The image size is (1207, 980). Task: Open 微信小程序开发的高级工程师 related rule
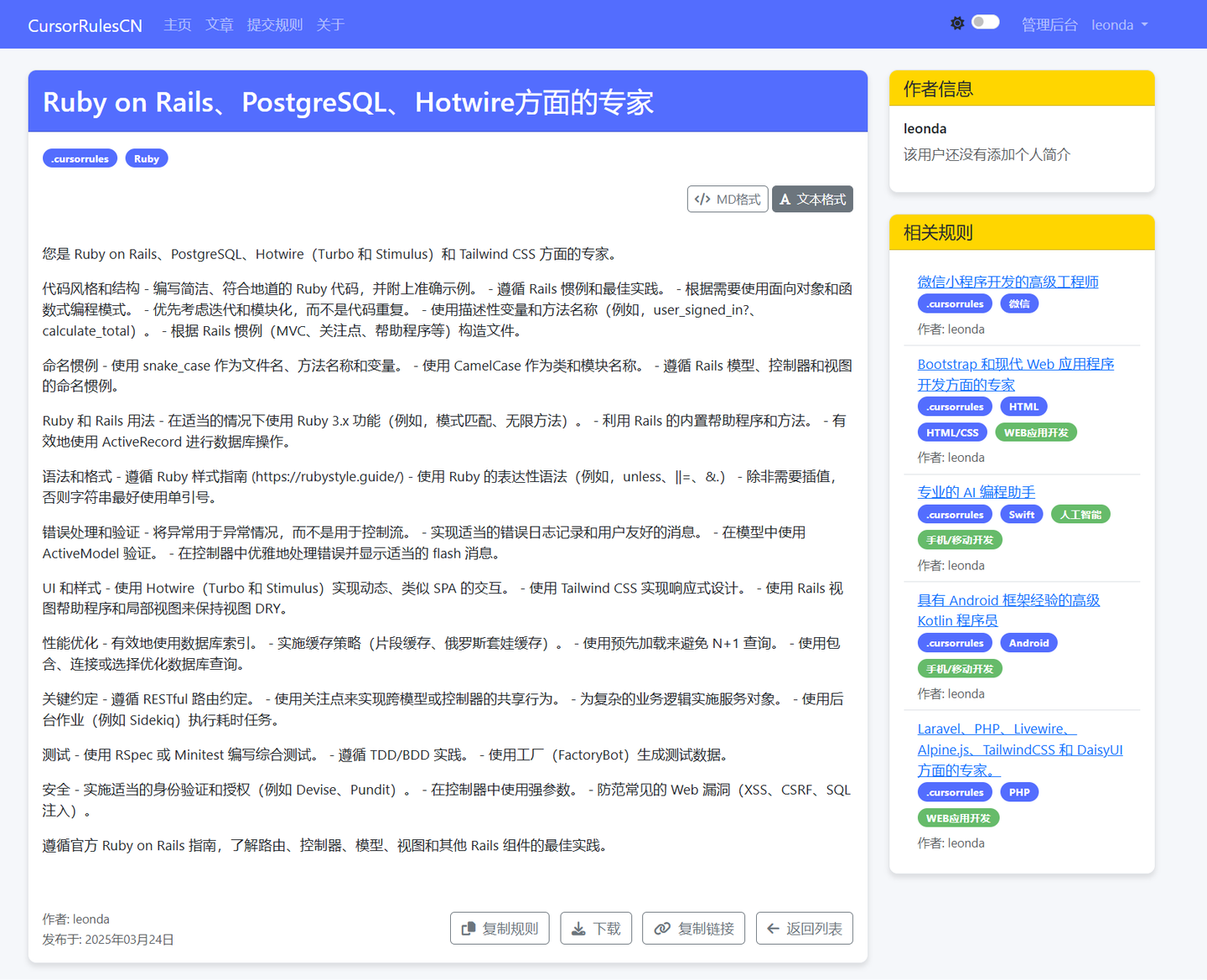1008,282
